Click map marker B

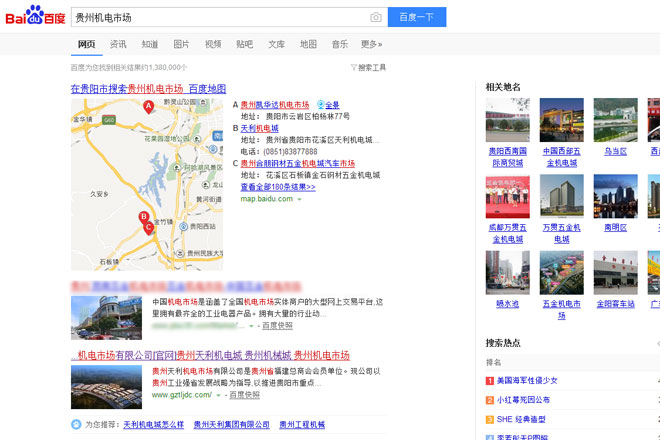point(144,218)
